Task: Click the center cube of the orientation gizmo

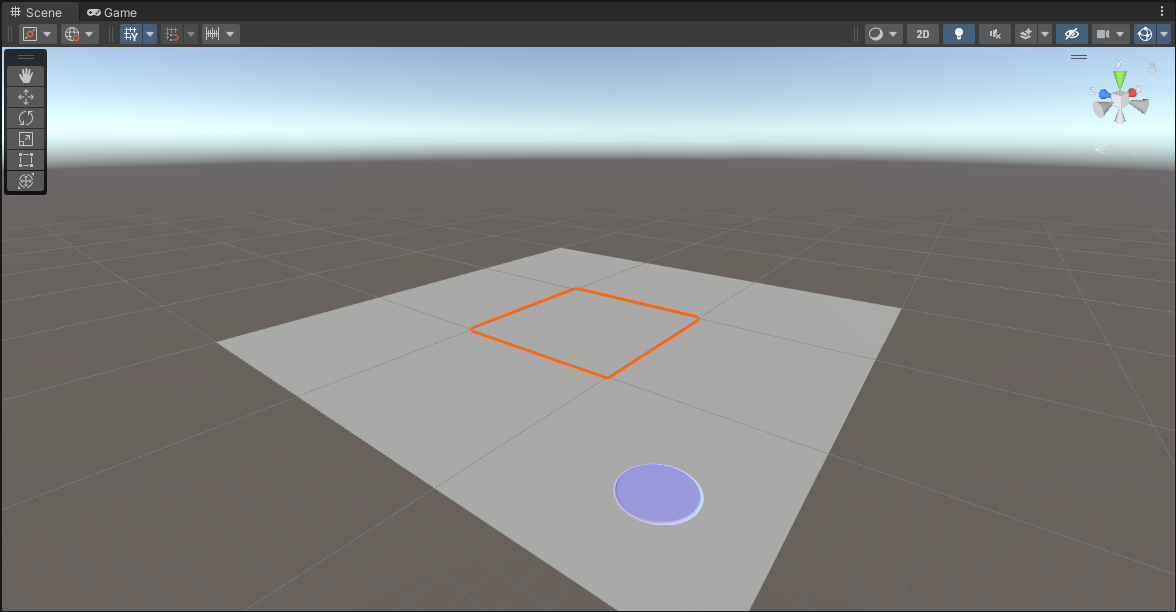Action: pyautogui.click(x=1120, y=100)
